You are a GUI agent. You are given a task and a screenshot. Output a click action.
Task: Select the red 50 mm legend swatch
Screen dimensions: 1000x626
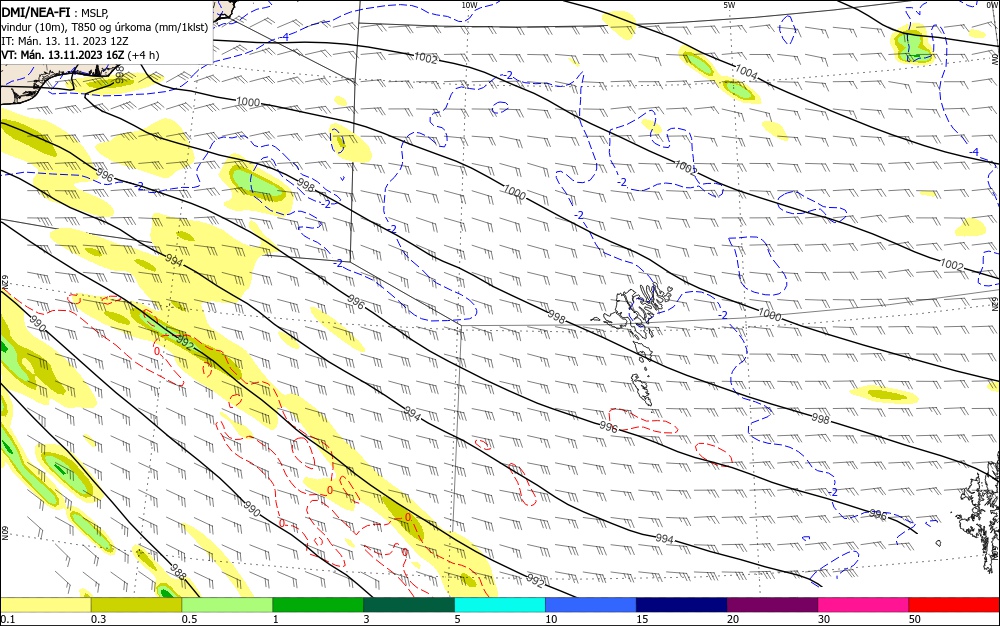[x=954, y=605]
